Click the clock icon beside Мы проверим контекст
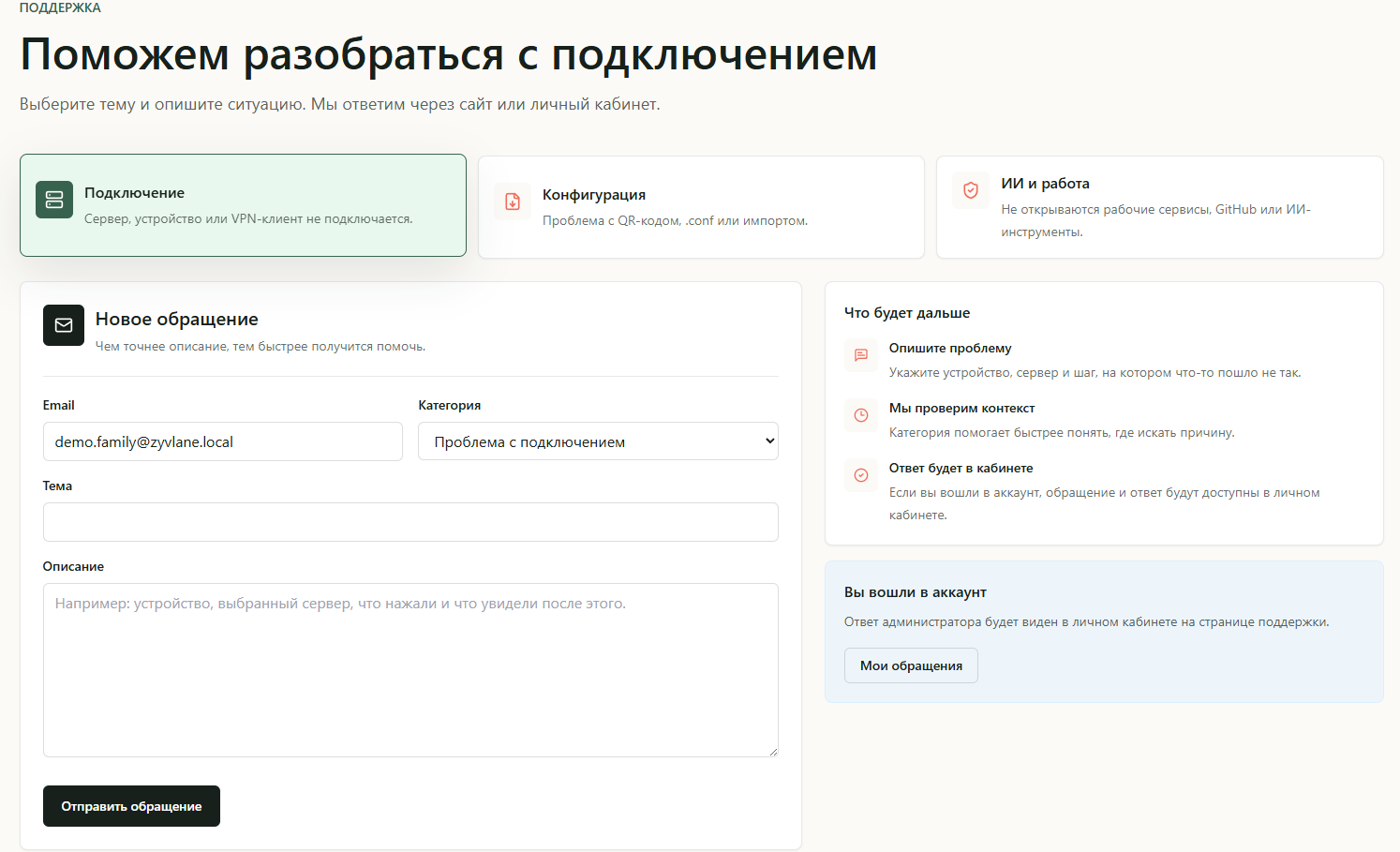The image size is (1400, 852). click(861, 415)
